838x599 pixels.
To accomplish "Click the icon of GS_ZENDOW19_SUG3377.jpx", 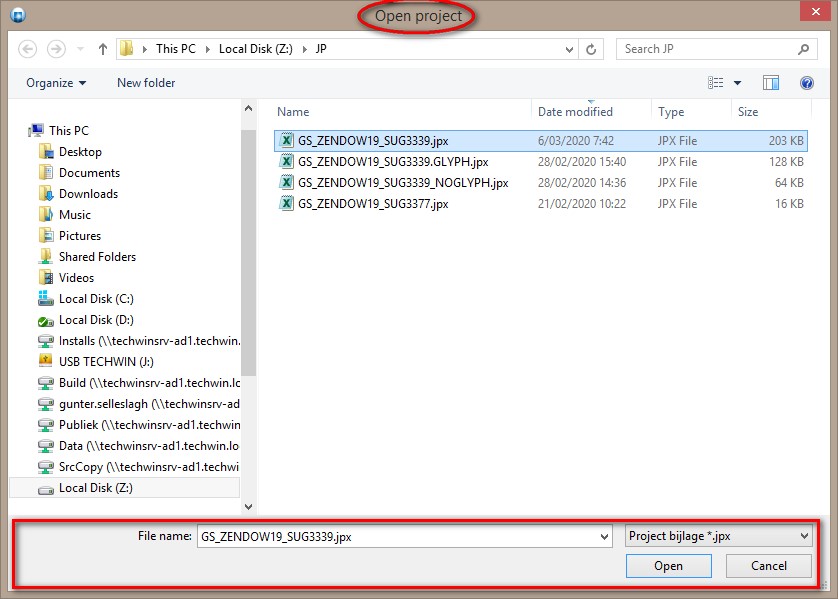I will [x=286, y=204].
